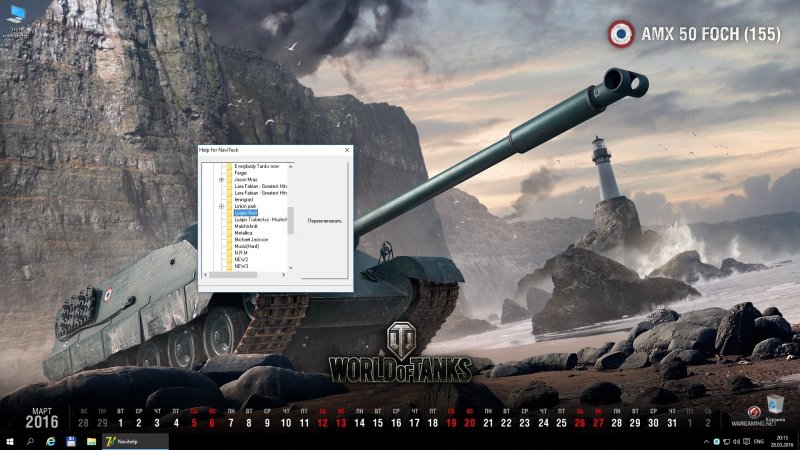Click the tree's vertical scroll down arrow
The width and height of the screenshot is (800, 450).
tap(290, 268)
